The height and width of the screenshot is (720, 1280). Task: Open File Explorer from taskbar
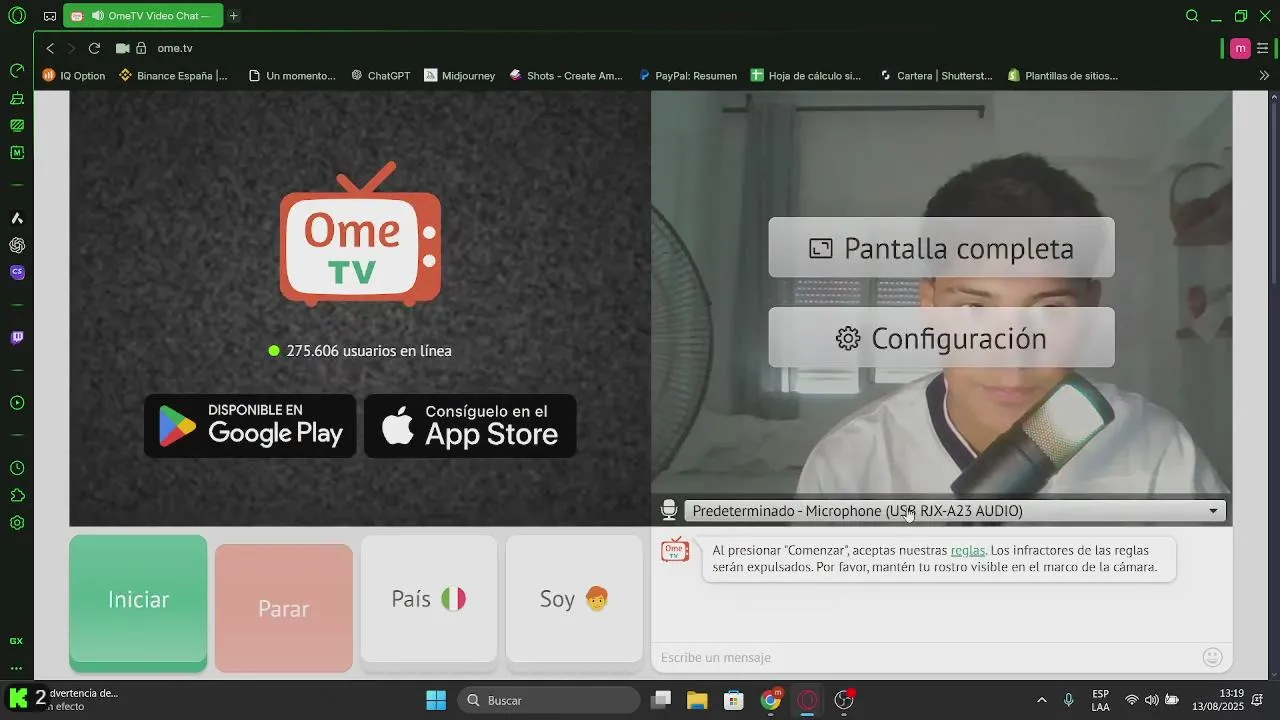697,700
